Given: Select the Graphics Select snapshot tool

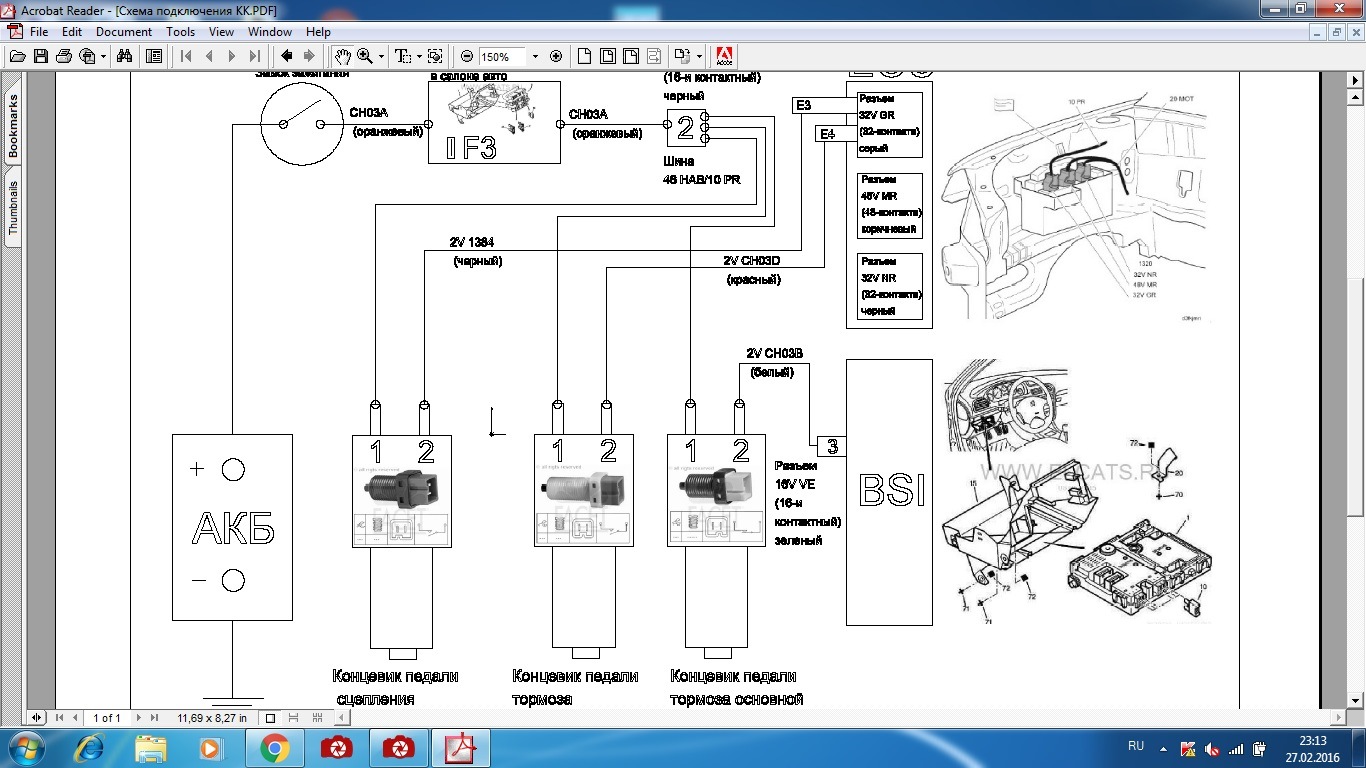Looking at the screenshot, I should [x=435, y=56].
